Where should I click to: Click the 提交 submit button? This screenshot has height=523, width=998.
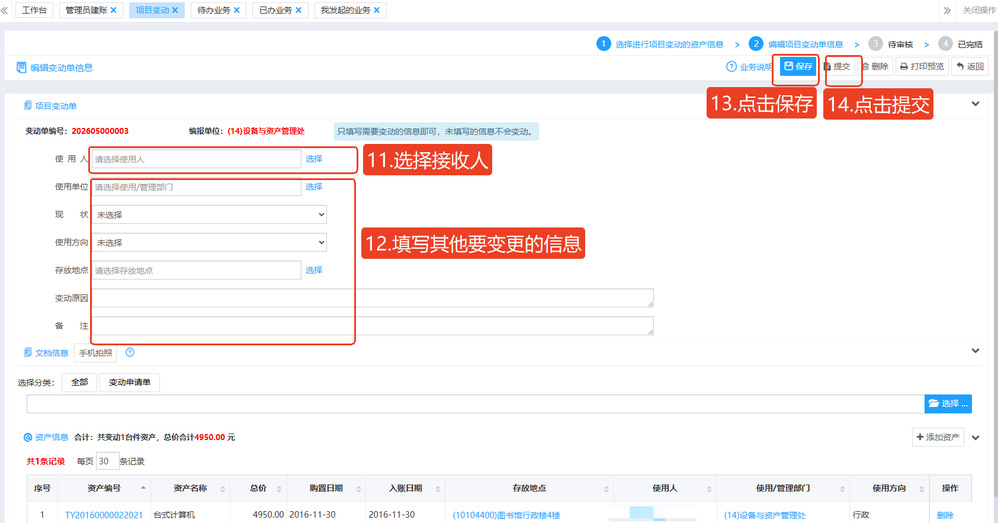pos(837,66)
